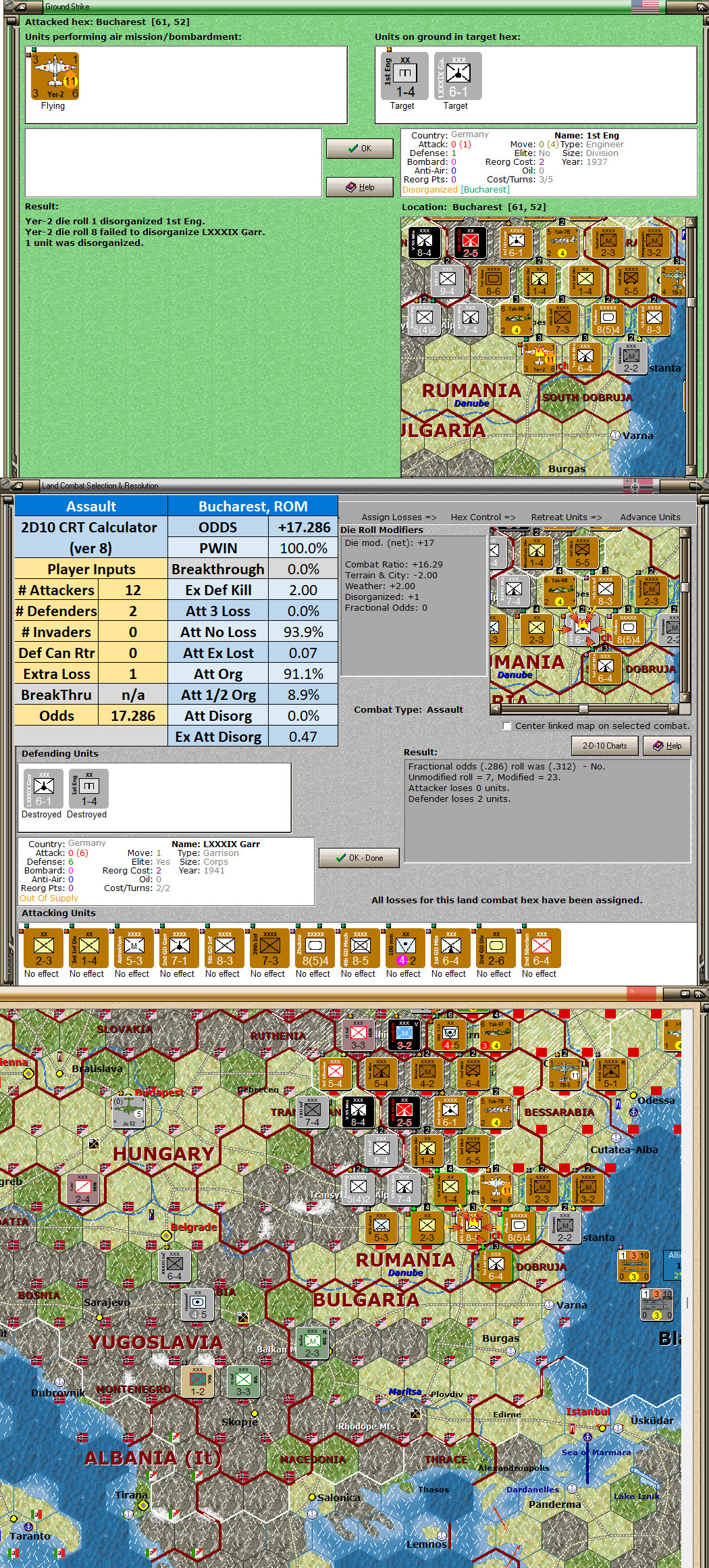Click the Att Org 91.1% cell
The height and width of the screenshot is (1568, 709).
303,674
